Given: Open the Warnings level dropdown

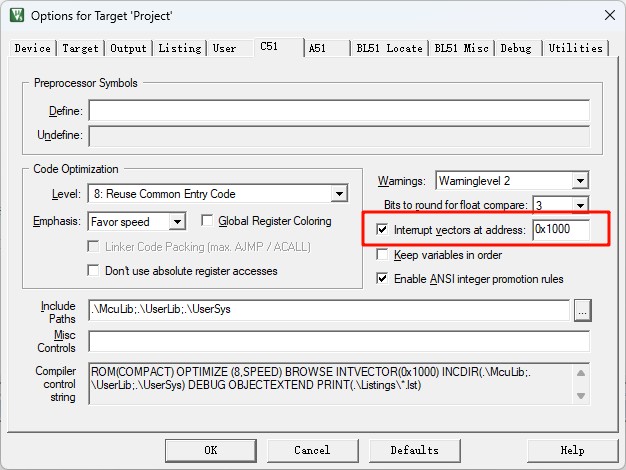Looking at the screenshot, I should click(580, 181).
